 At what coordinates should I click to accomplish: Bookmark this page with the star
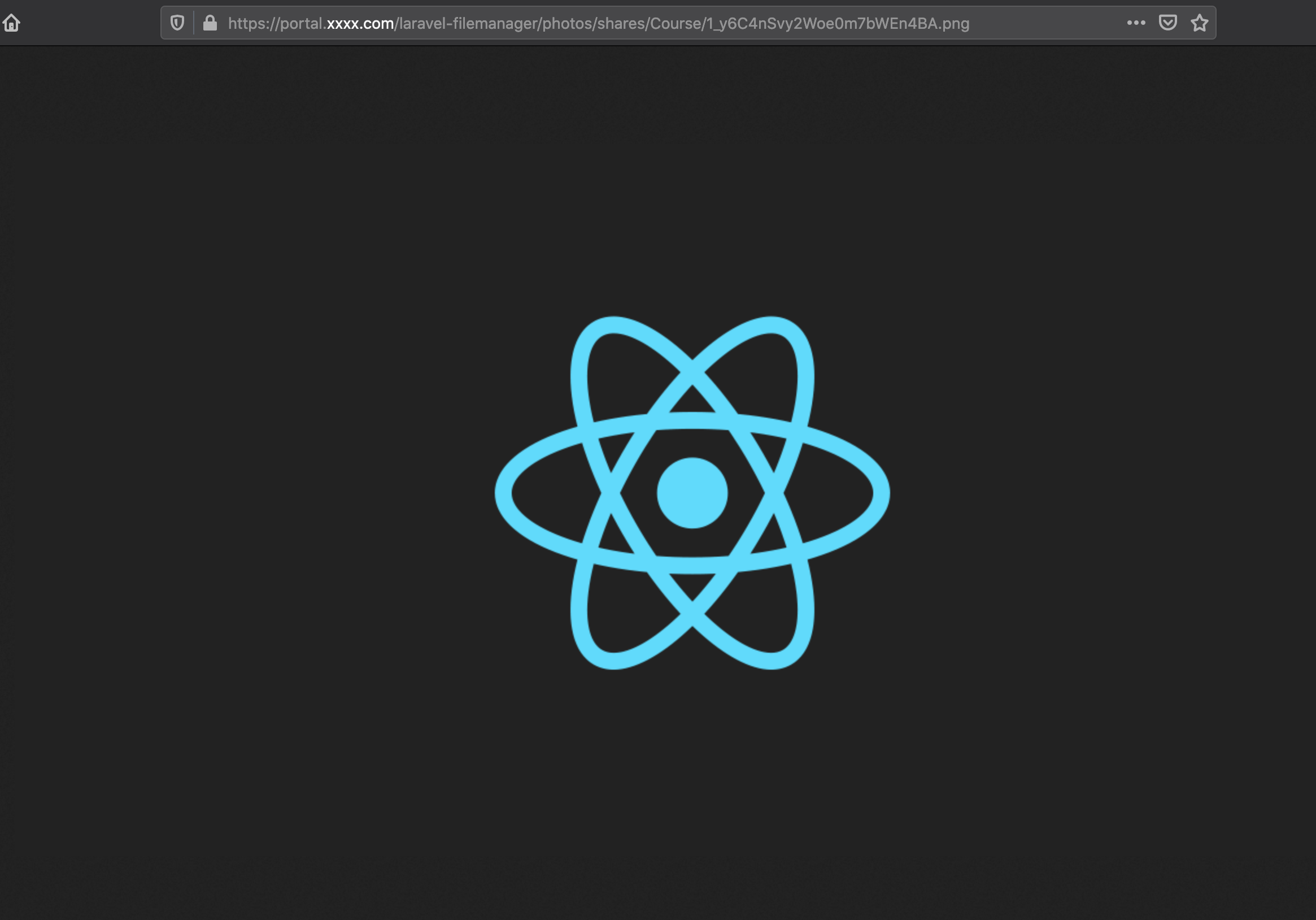tap(1200, 23)
